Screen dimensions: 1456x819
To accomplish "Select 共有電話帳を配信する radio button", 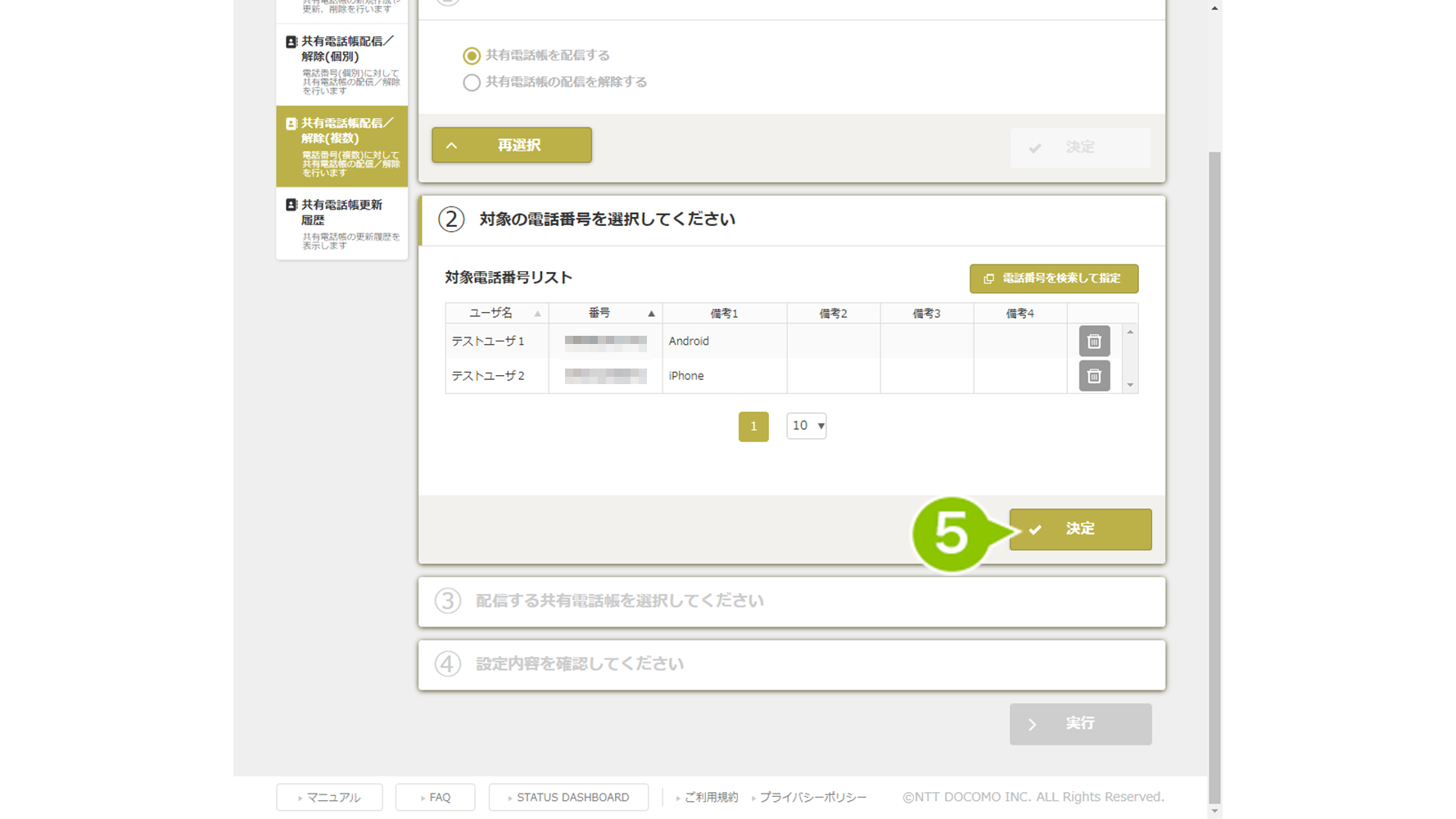I will [x=472, y=56].
